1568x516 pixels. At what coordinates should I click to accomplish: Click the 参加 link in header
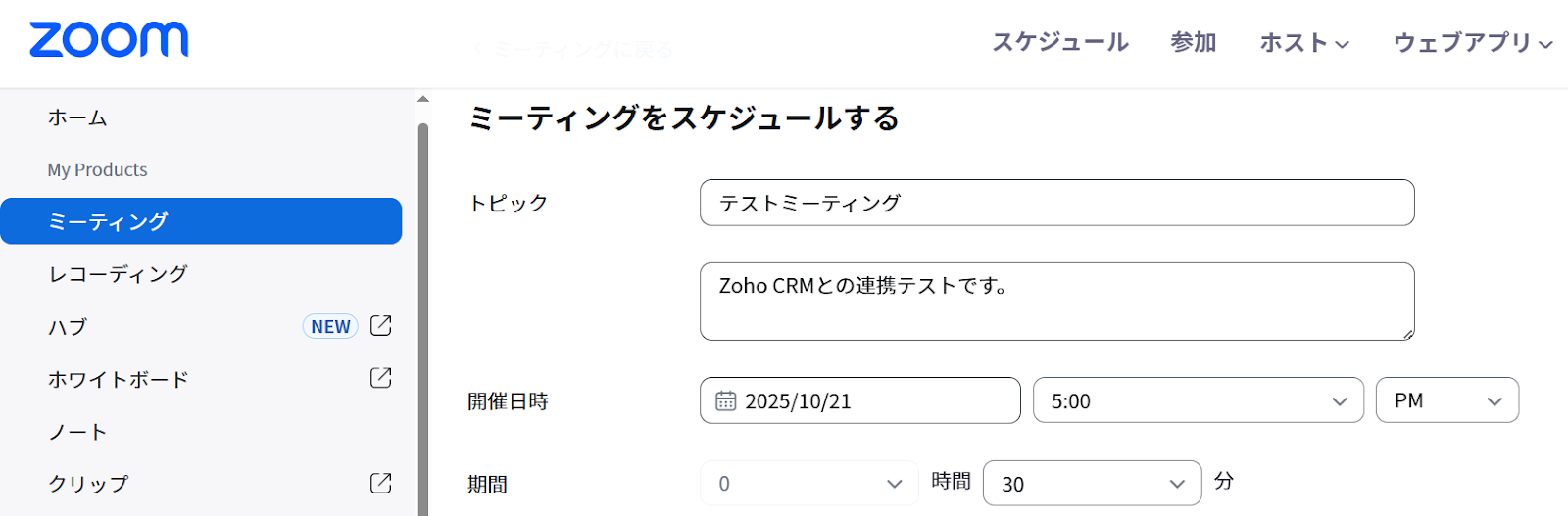click(1193, 43)
